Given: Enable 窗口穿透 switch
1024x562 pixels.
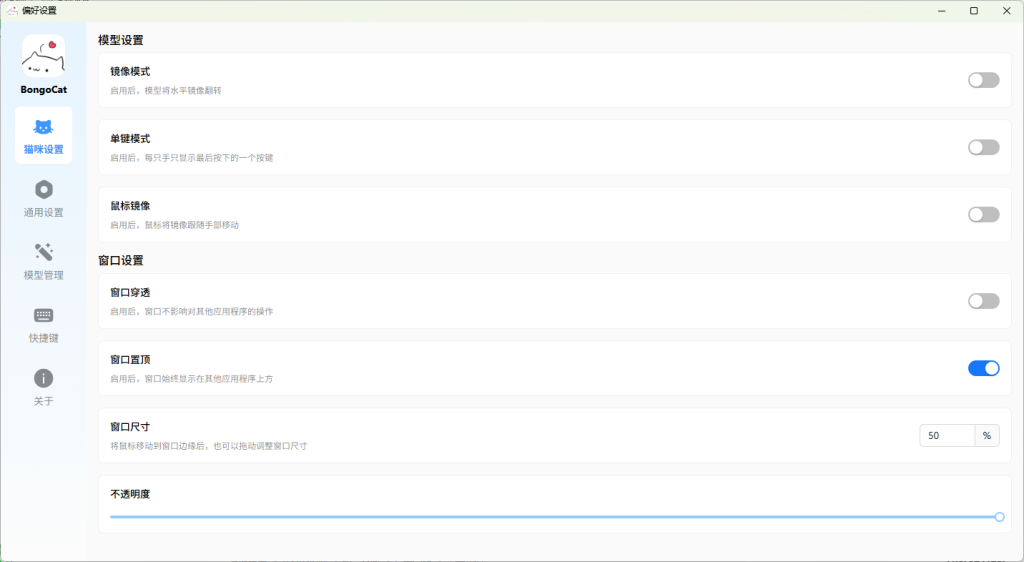Looking at the screenshot, I should coord(983,301).
